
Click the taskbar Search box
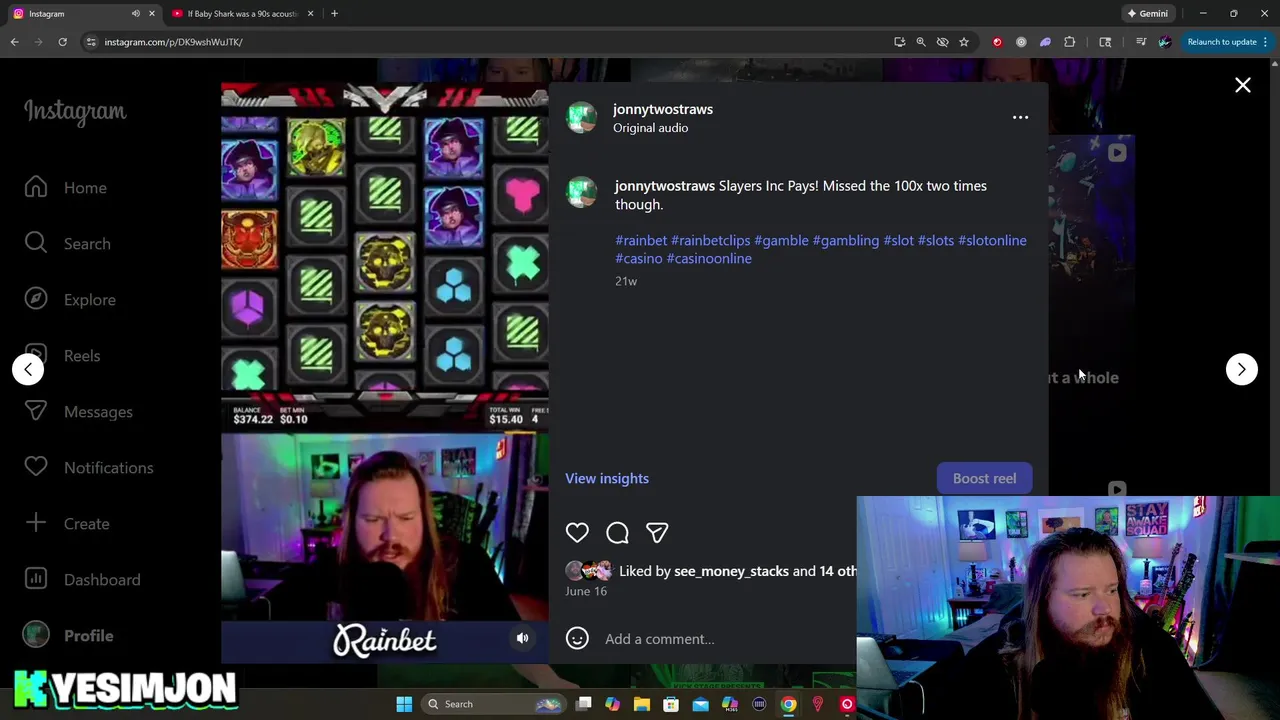(x=492, y=704)
